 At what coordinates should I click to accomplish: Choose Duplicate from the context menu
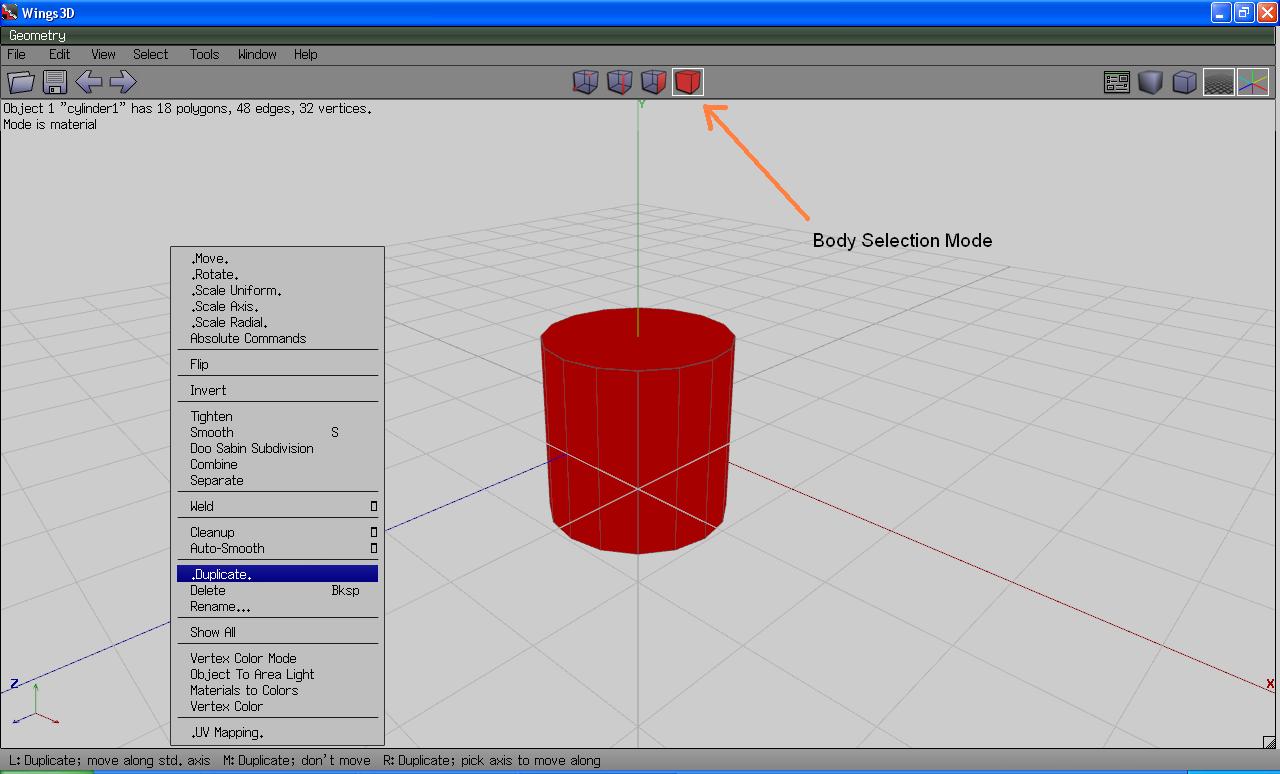coord(221,574)
